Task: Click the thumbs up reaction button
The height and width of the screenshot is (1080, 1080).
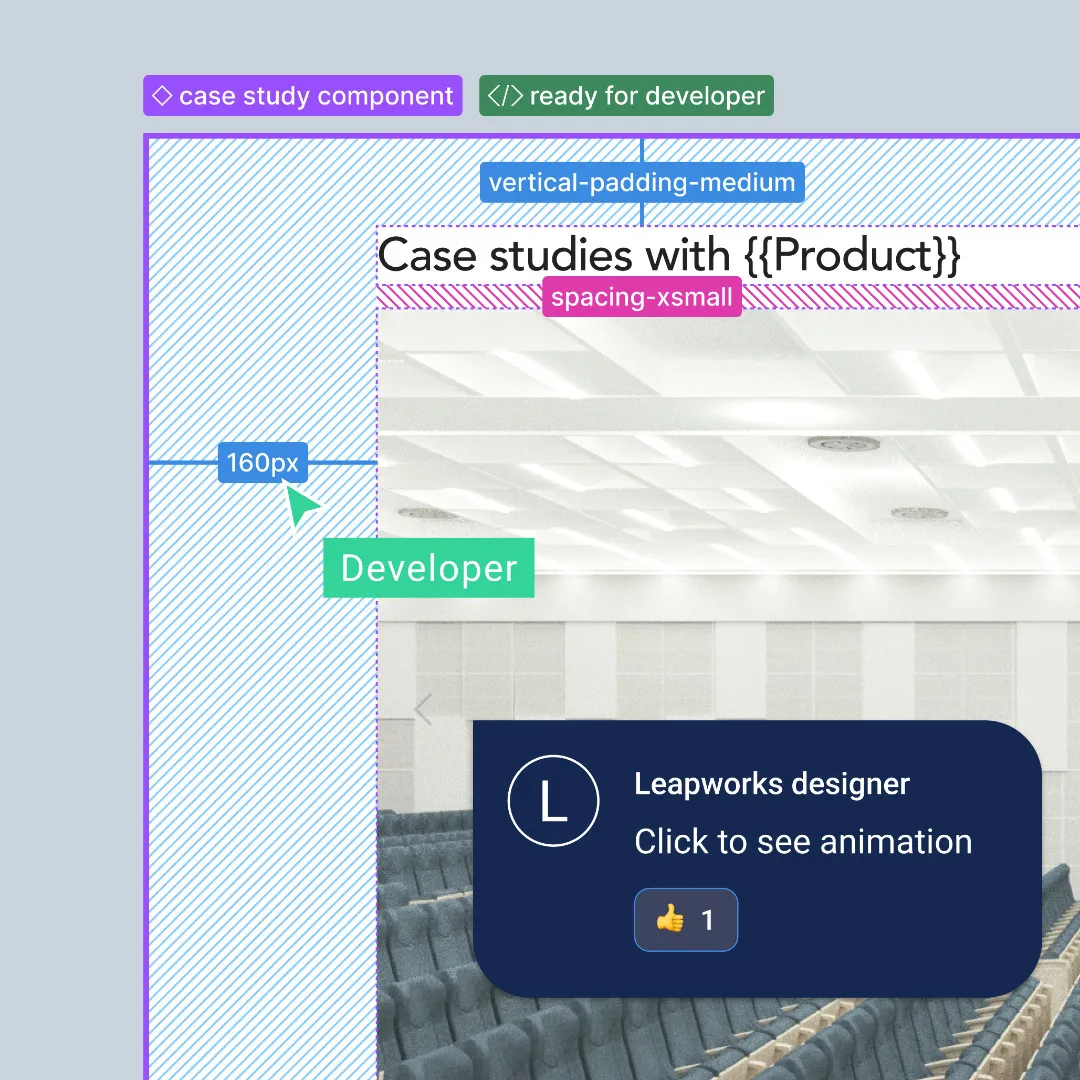Action: point(686,920)
